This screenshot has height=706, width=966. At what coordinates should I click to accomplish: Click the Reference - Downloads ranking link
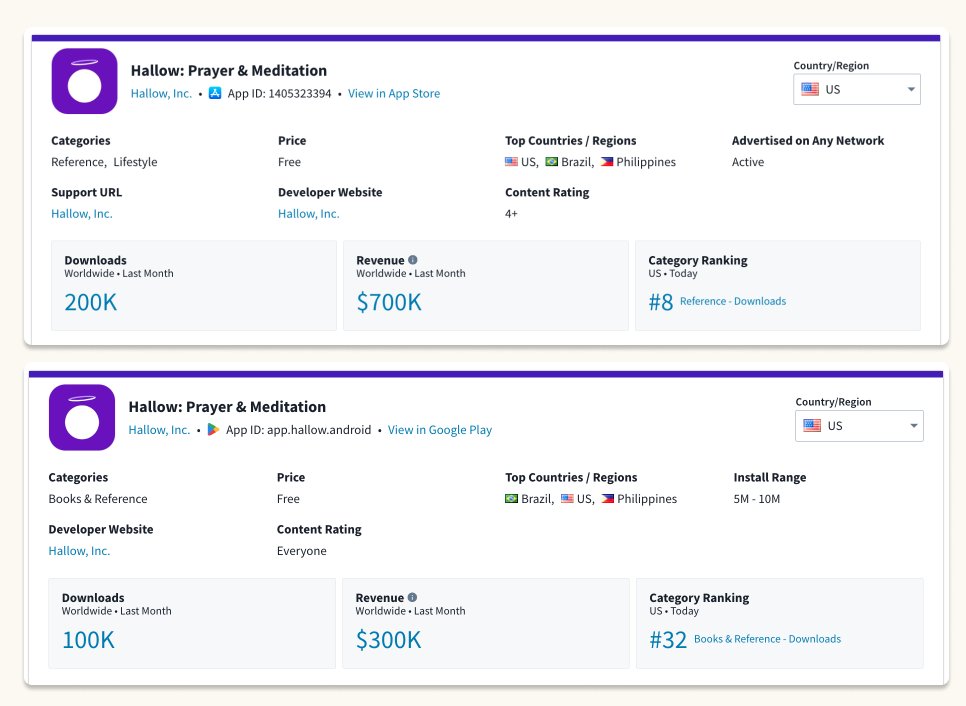coord(732,301)
